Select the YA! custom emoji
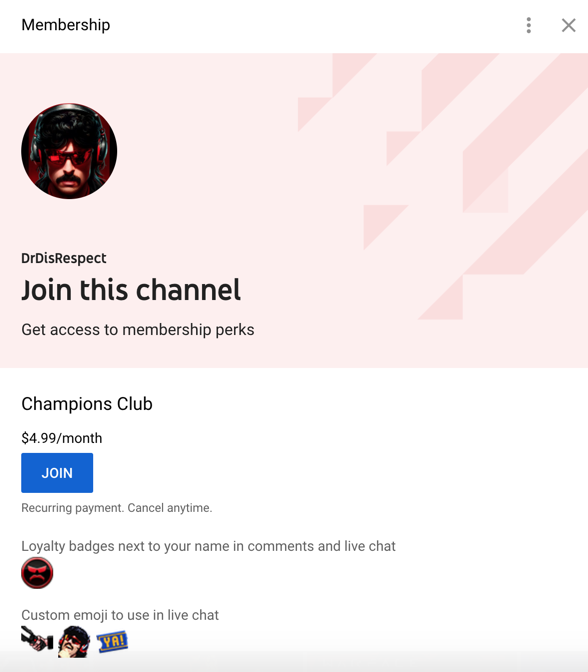Image resolution: width=588 pixels, height=672 pixels. pos(112,642)
